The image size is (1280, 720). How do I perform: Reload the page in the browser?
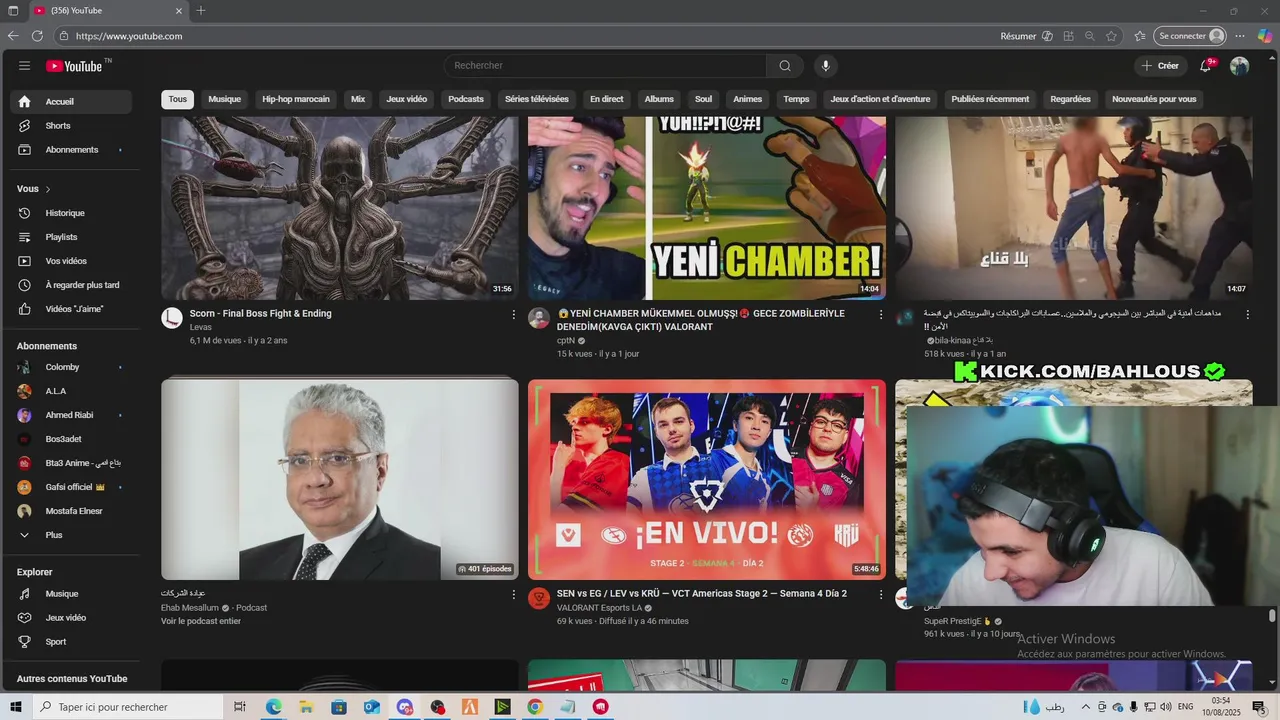tap(37, 36)
